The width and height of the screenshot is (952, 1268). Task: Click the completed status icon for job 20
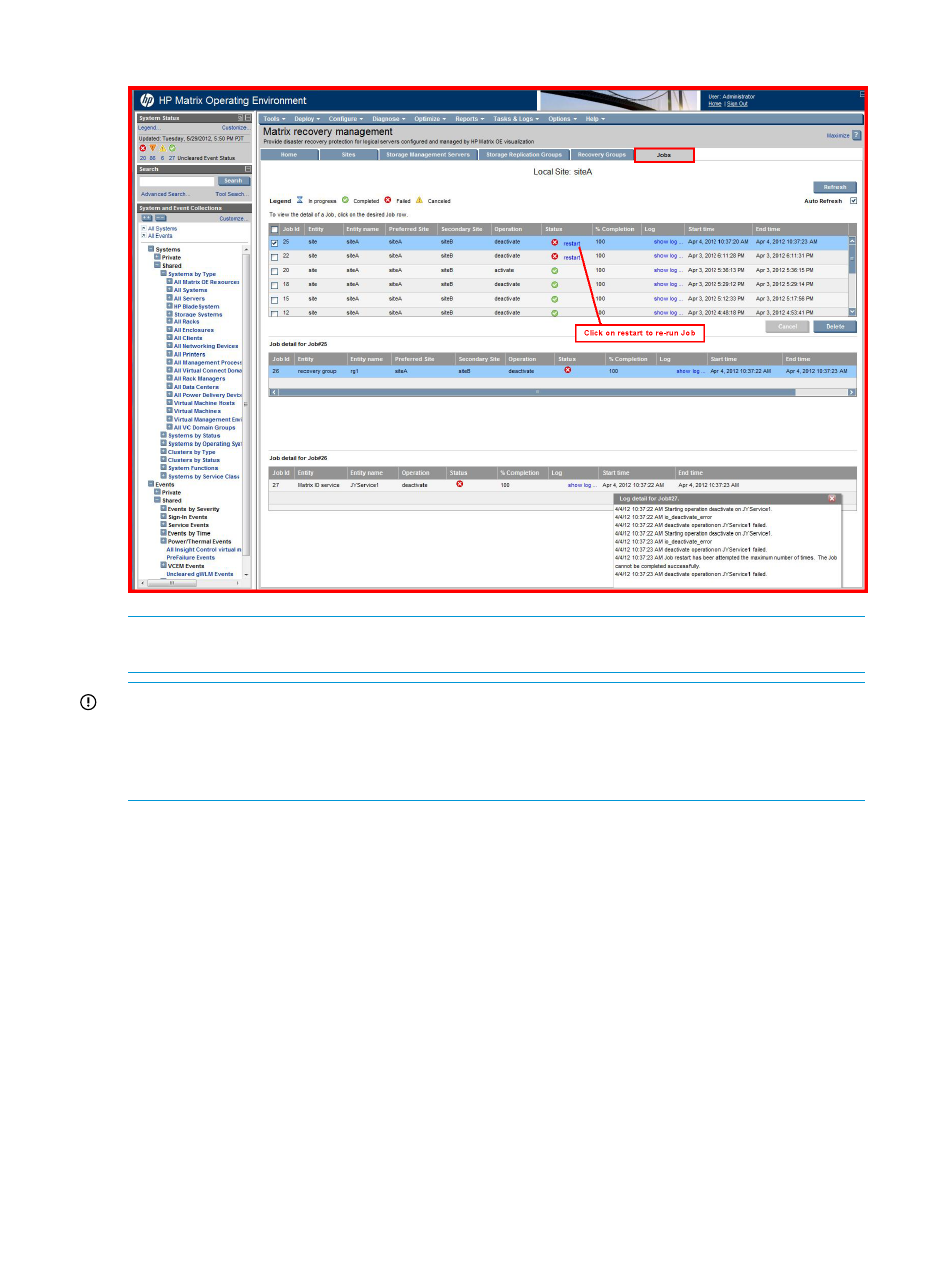click(x=555, y=270)
